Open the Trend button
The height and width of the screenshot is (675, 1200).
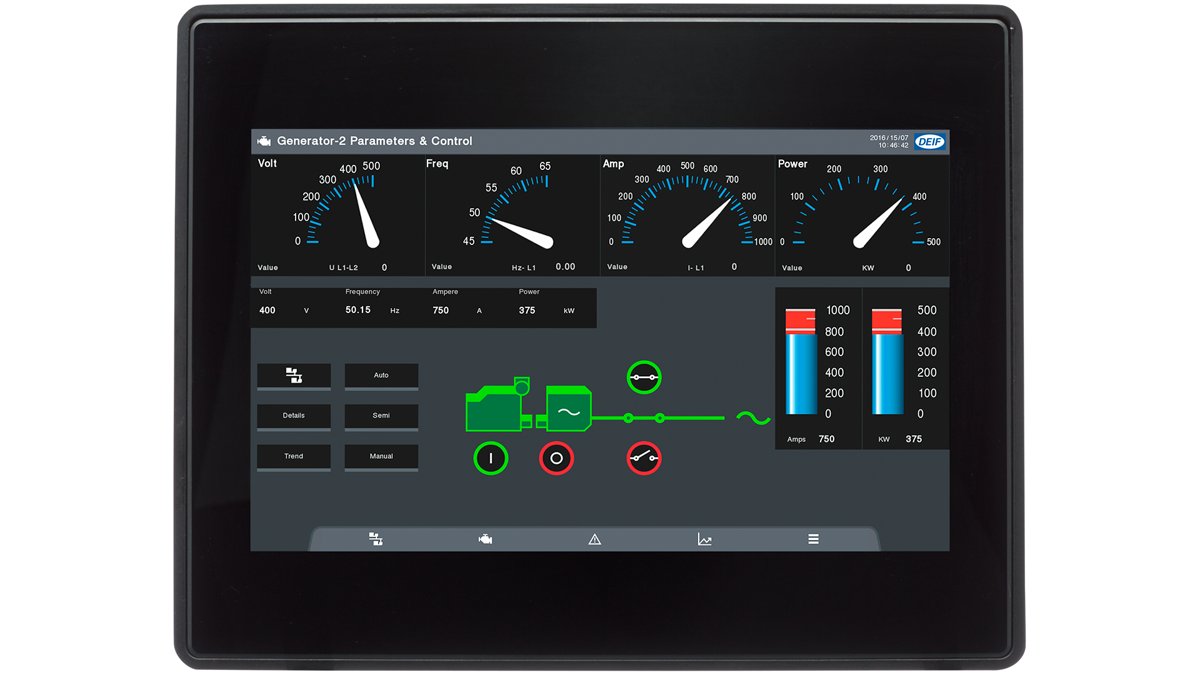pos(294,457)
